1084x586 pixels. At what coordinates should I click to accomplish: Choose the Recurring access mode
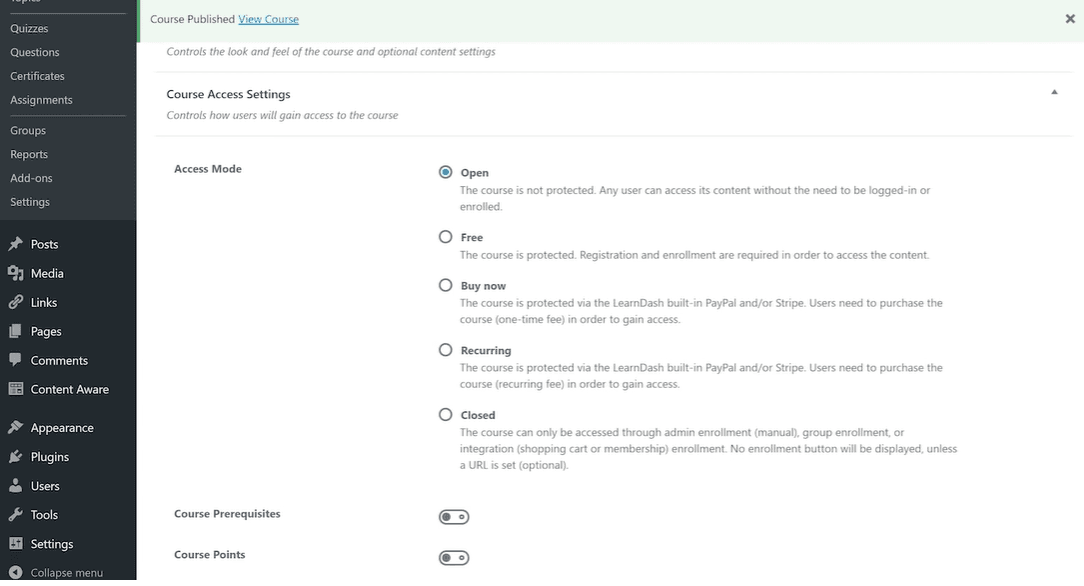click(445, 350)
